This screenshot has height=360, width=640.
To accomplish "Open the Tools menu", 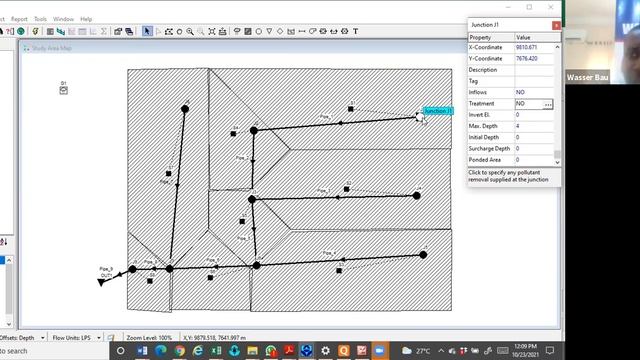I will 40,19.
